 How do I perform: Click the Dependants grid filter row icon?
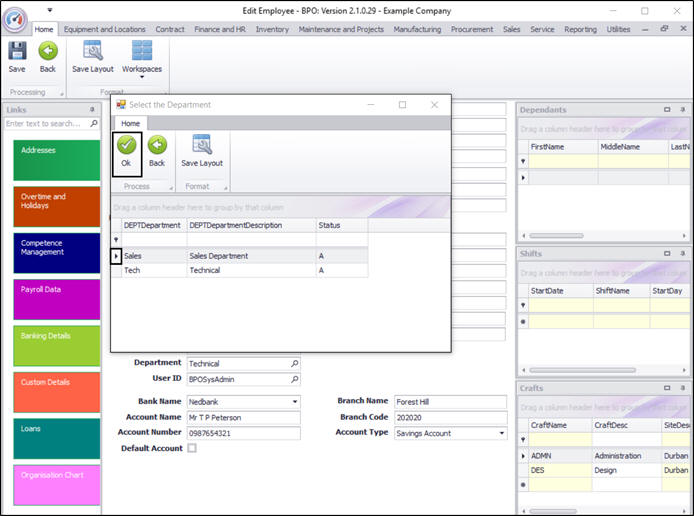coord(523,162)
